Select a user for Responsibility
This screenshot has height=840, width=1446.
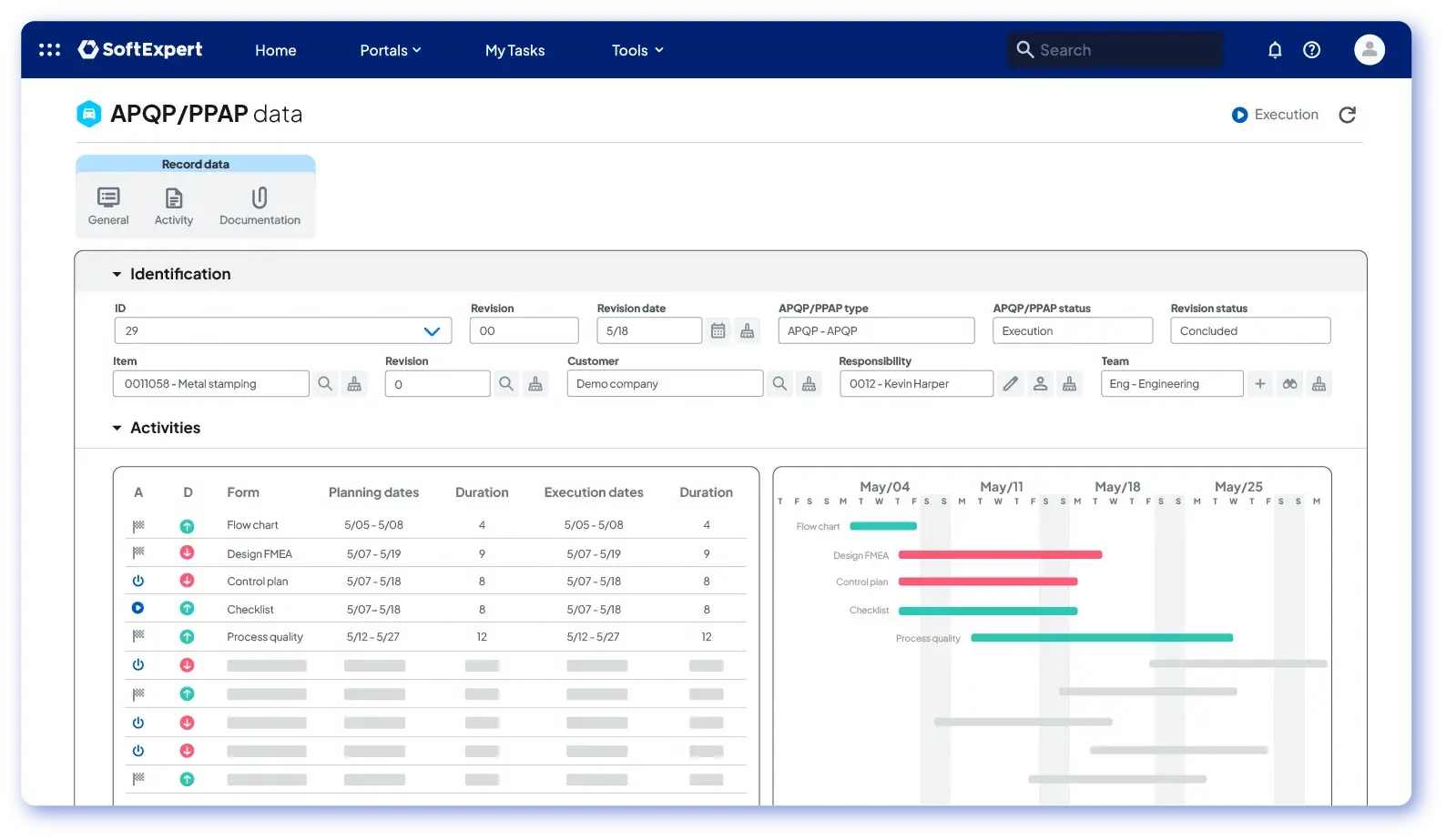1040,384
